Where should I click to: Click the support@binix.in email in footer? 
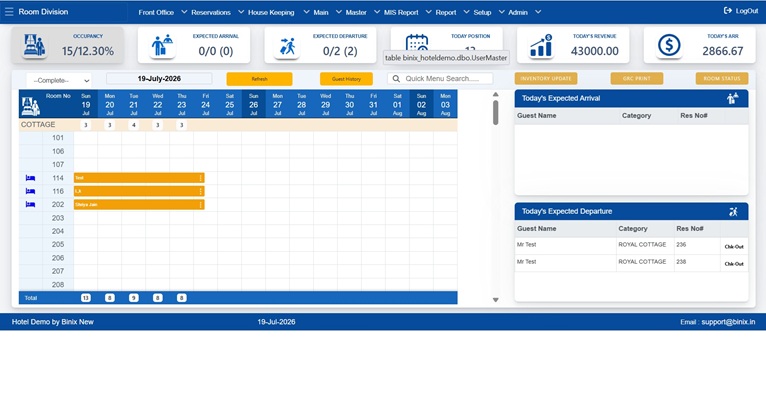pyautogui.click(x=728, y=322)
